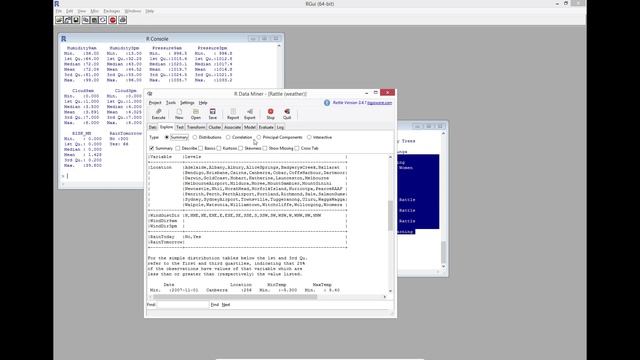Image resolution: width=640 pixels, height=360 pixels.
Task: Open the Help menu in Rattle window
Action: 203,103
